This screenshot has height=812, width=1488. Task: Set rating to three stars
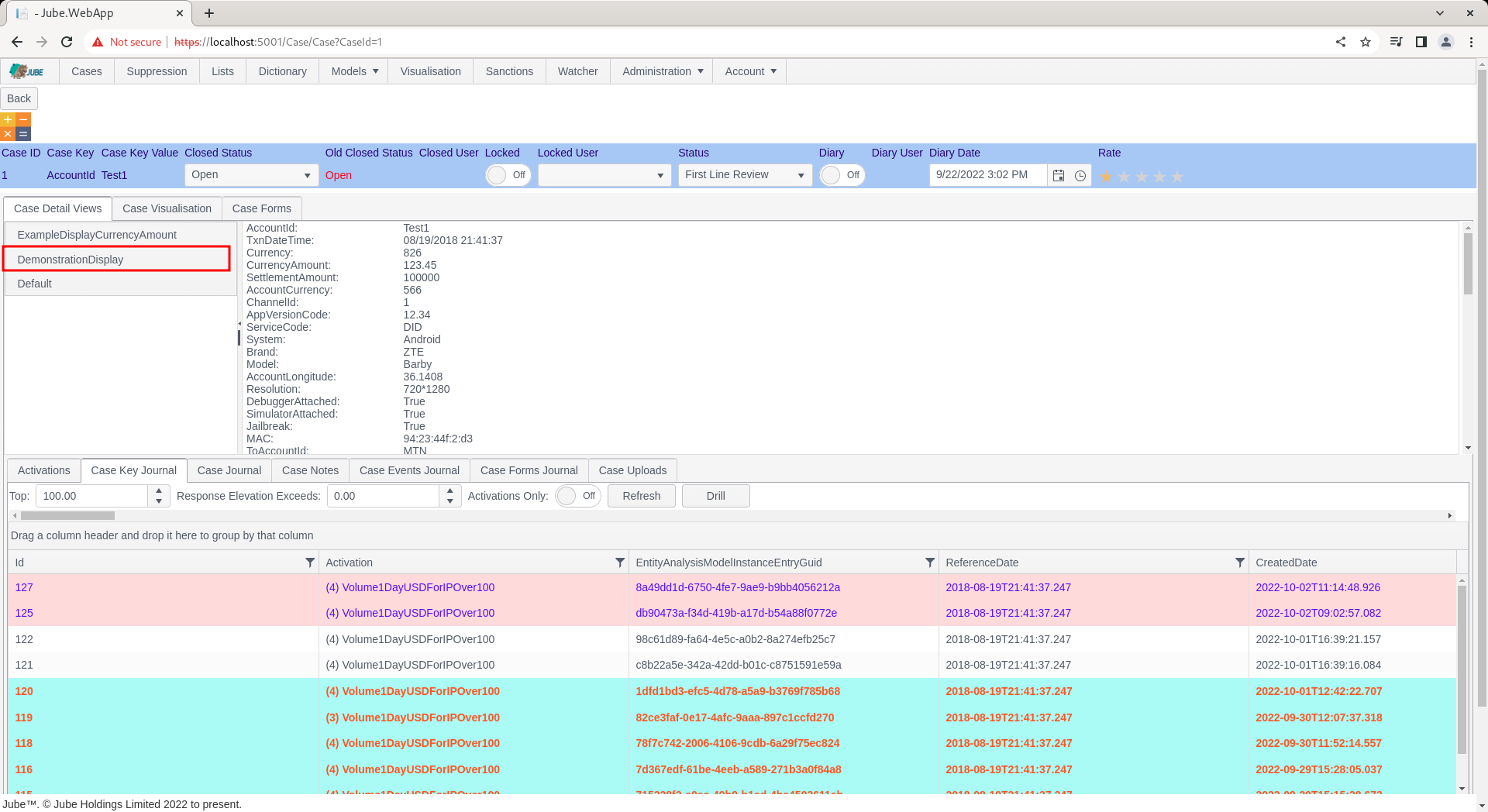(1142, 177)
